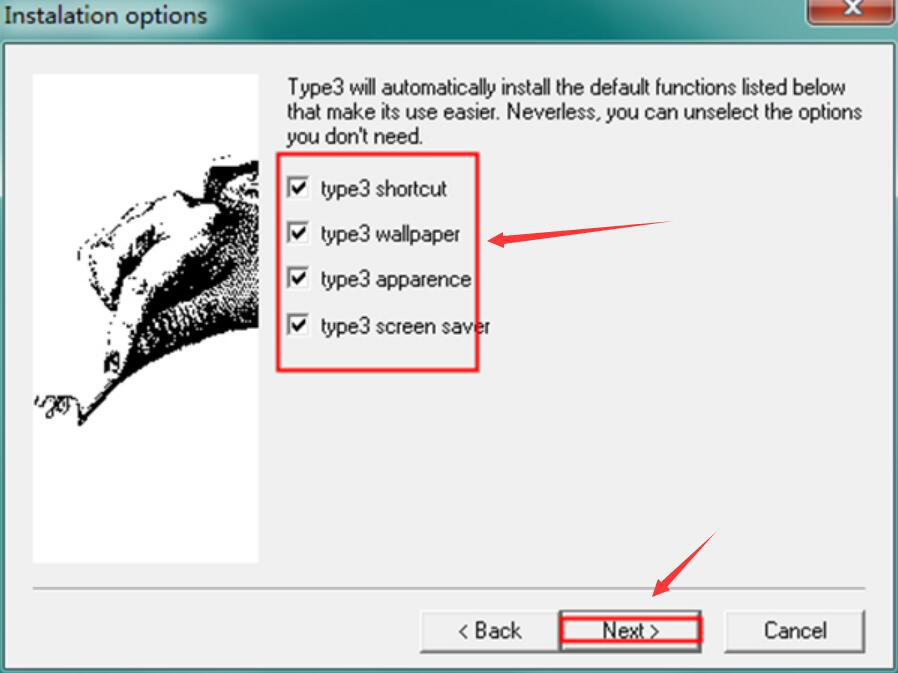Cancel the Type3 installation
This screenshot has width=898, height=673.
795,631
